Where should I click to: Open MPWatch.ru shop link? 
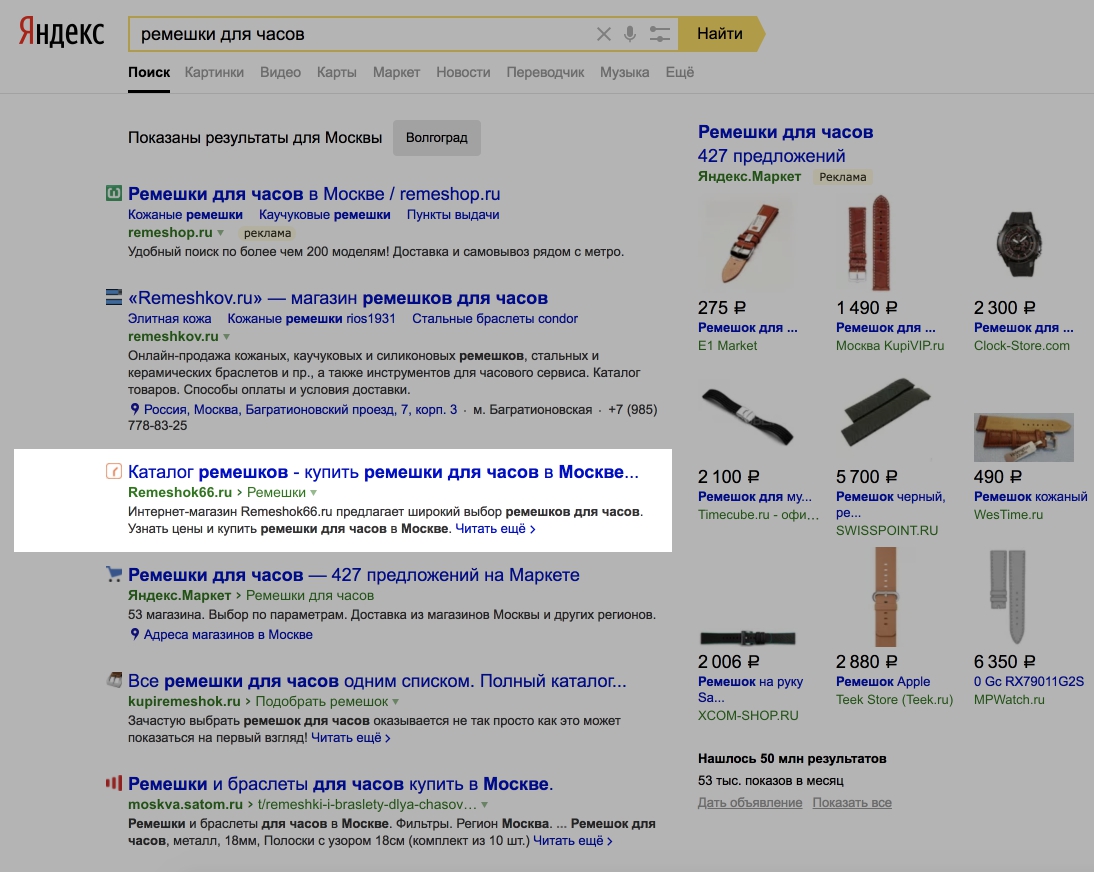(1009, 700)
